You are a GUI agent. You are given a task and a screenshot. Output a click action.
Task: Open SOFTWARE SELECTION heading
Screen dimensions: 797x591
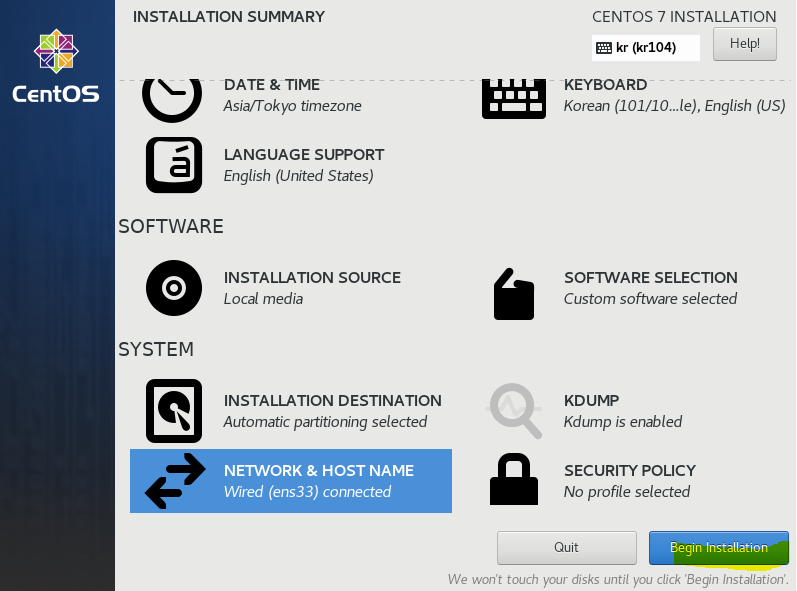[651, 277]
